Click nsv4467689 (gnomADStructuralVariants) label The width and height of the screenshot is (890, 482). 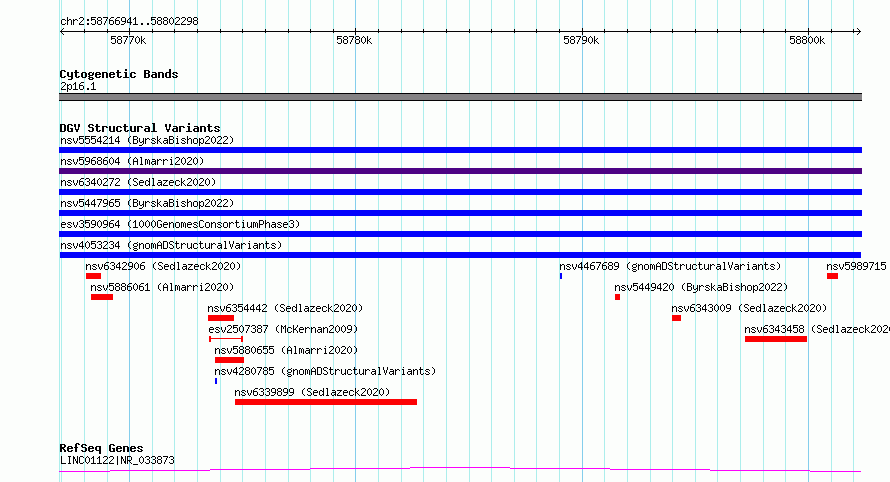[x=670, y=266]
